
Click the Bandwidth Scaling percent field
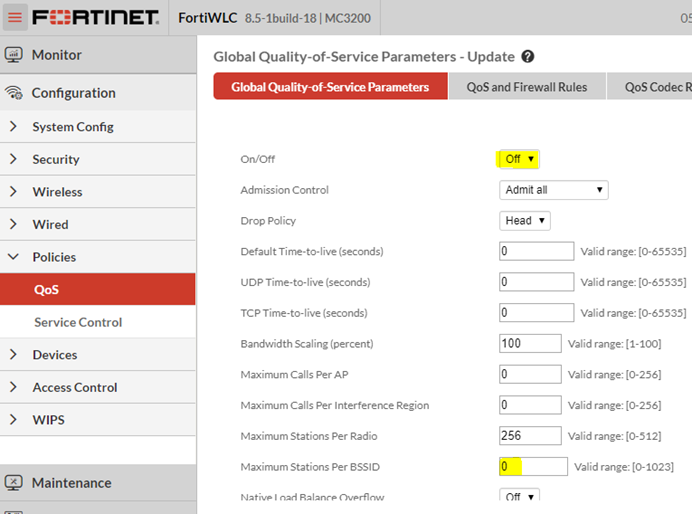(530, 344)
